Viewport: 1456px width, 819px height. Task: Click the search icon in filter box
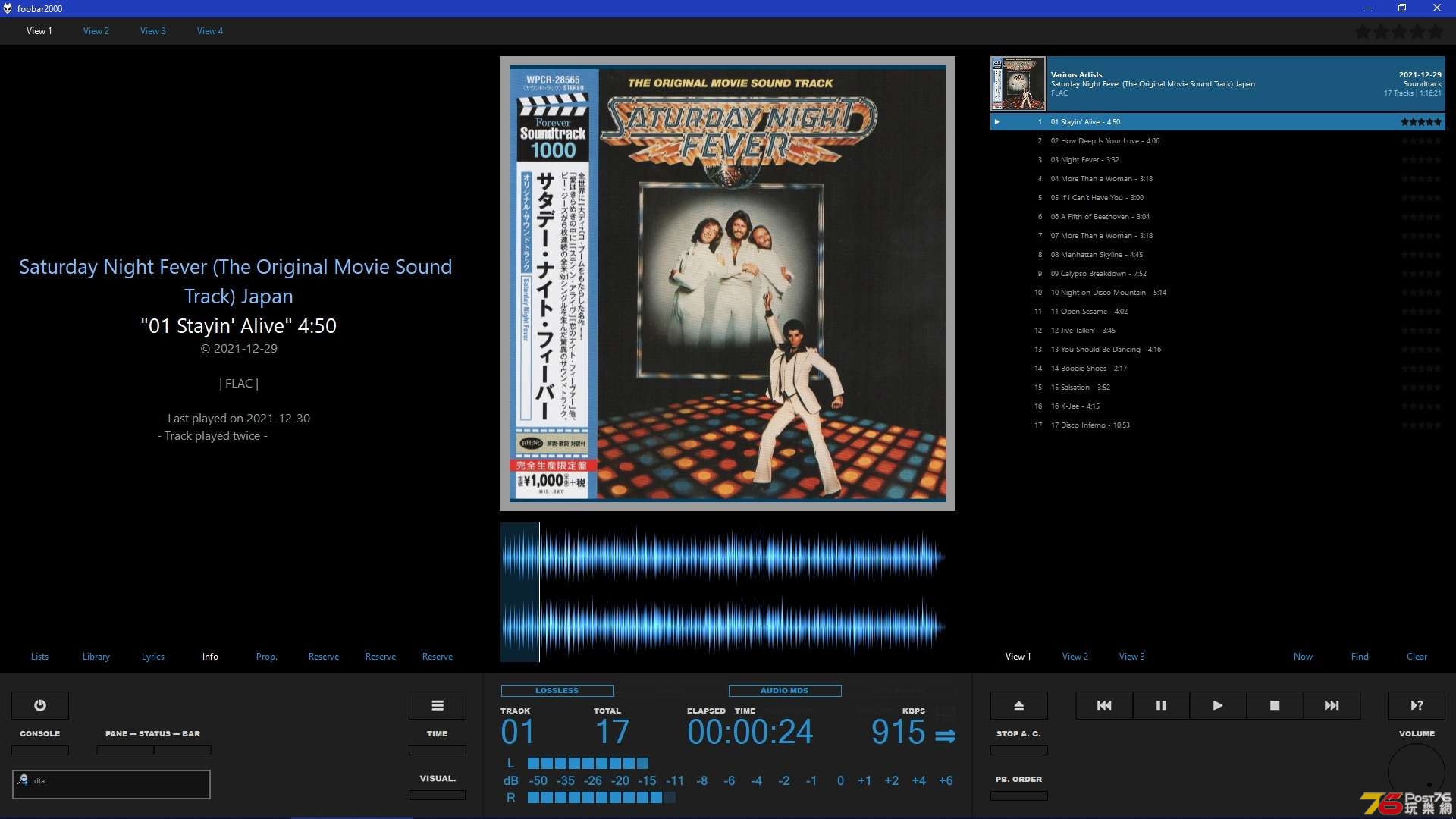point(24,780)
